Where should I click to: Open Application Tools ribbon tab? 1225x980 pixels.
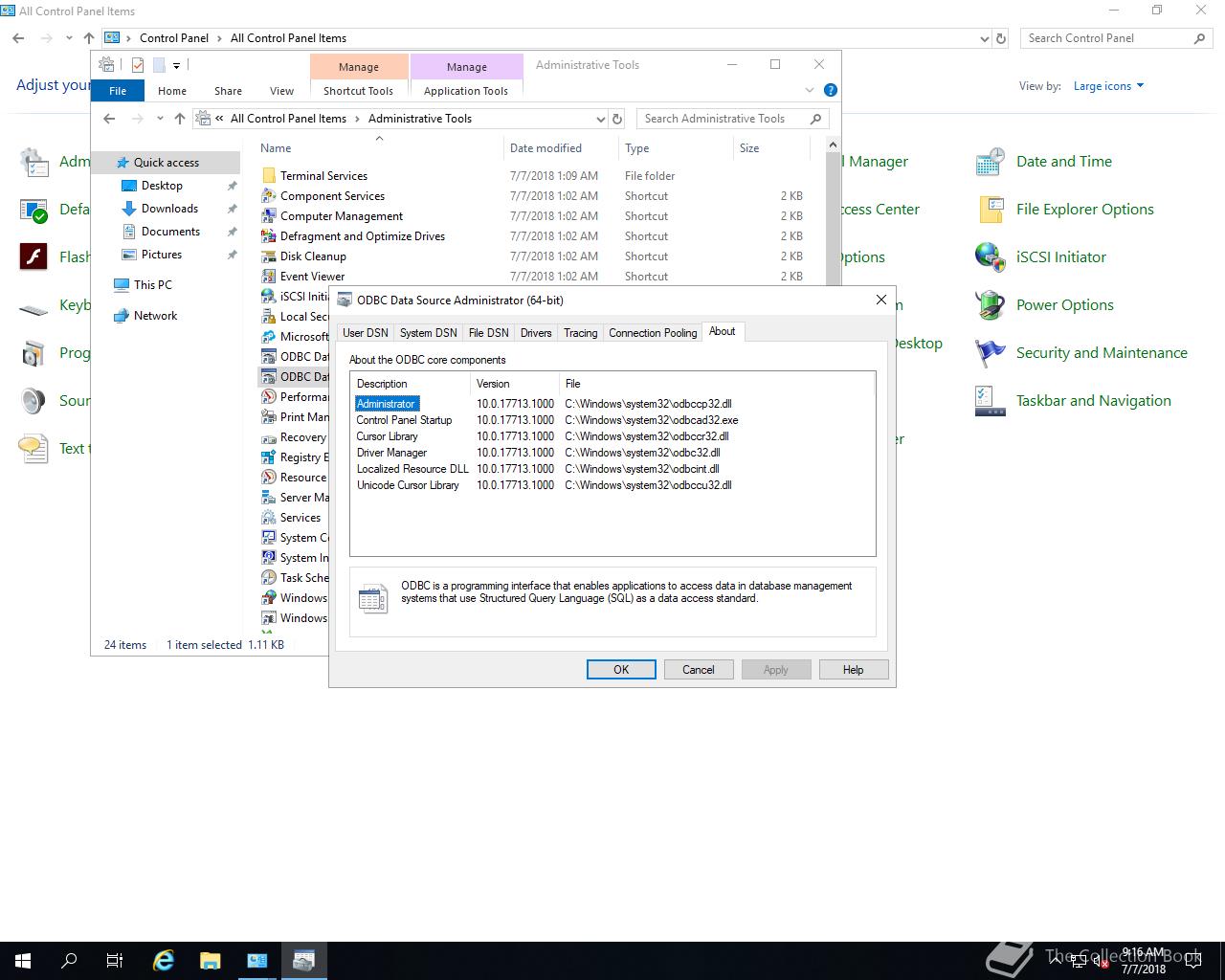point(466,91)
